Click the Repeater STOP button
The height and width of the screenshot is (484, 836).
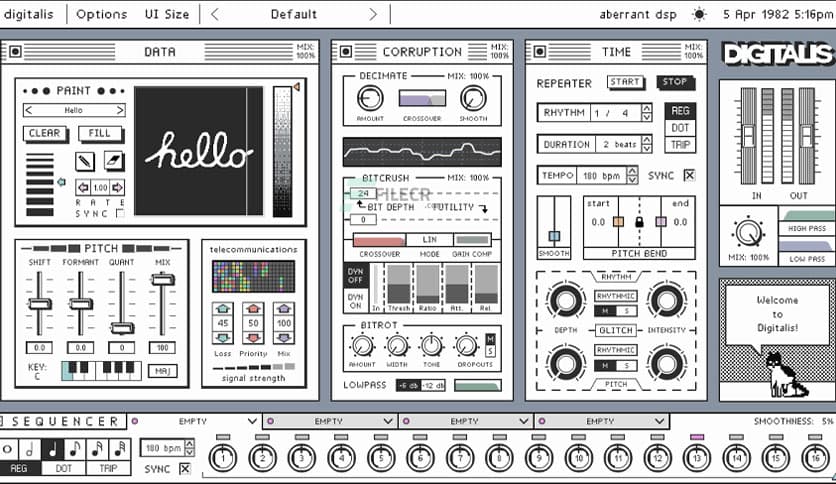(674, 82)
